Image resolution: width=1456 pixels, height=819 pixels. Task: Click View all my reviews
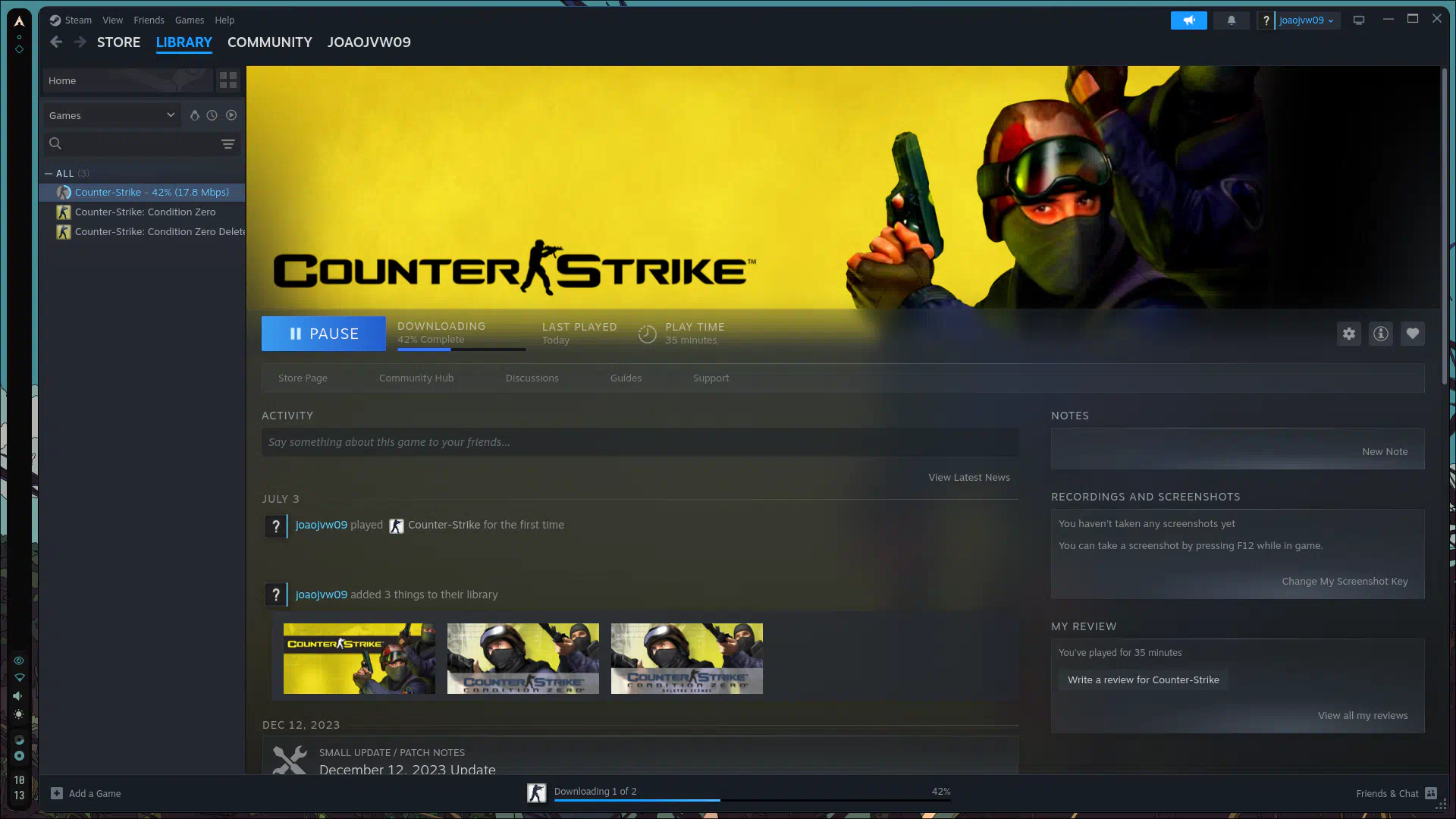click(1363, 715)
